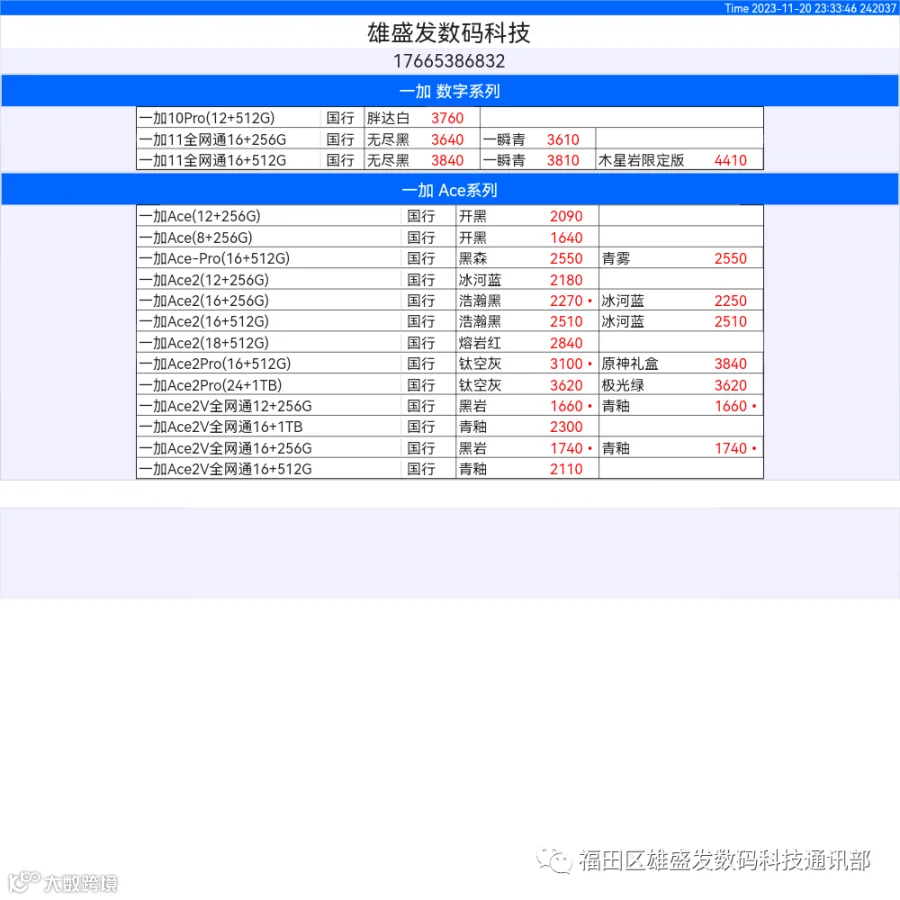900x900 pixels.
Task: Click the 一加11全网通16+256G row name
Action: [212, 139]
